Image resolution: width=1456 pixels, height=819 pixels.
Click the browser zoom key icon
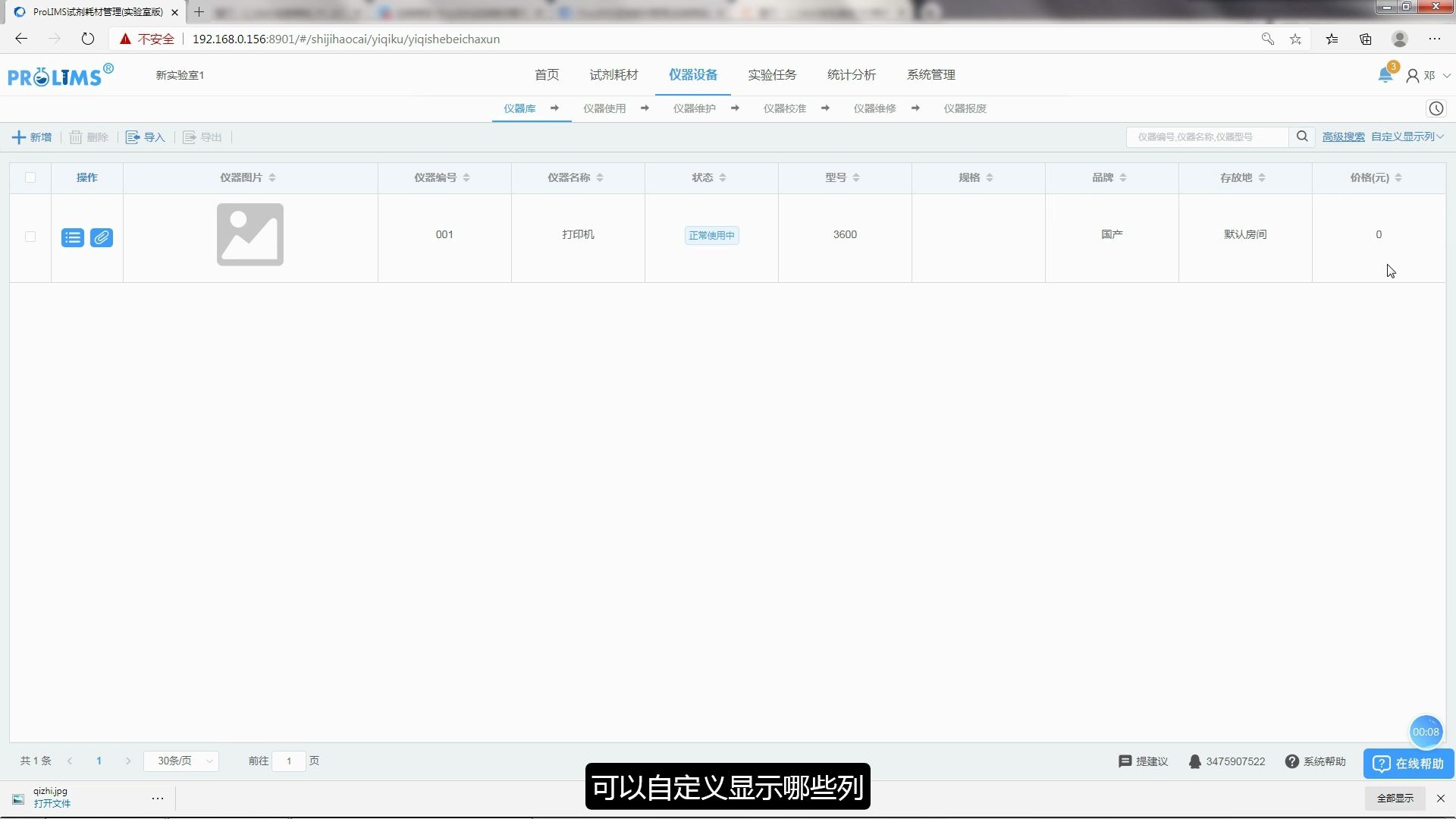coord(1267,39)
